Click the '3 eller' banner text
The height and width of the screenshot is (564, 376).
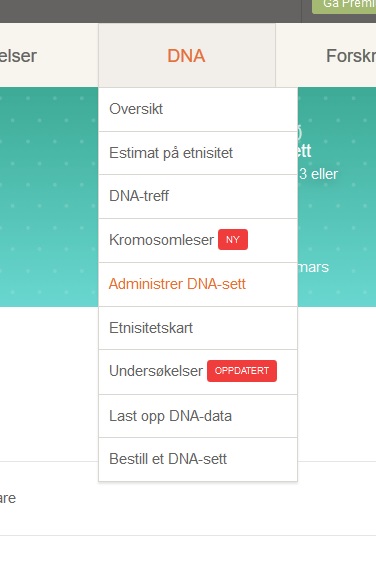point(319,174)
